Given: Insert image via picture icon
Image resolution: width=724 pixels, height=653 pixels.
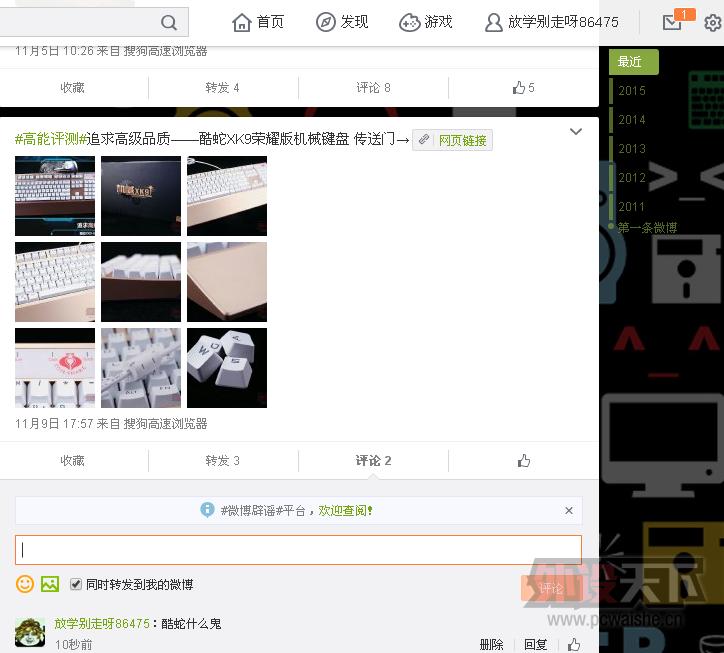Looking at the screenshot, I should tap(50, 584).
